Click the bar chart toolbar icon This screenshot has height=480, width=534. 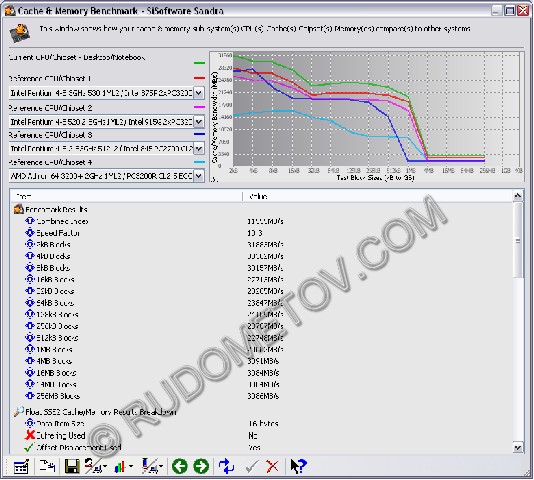tap(120, 466)
